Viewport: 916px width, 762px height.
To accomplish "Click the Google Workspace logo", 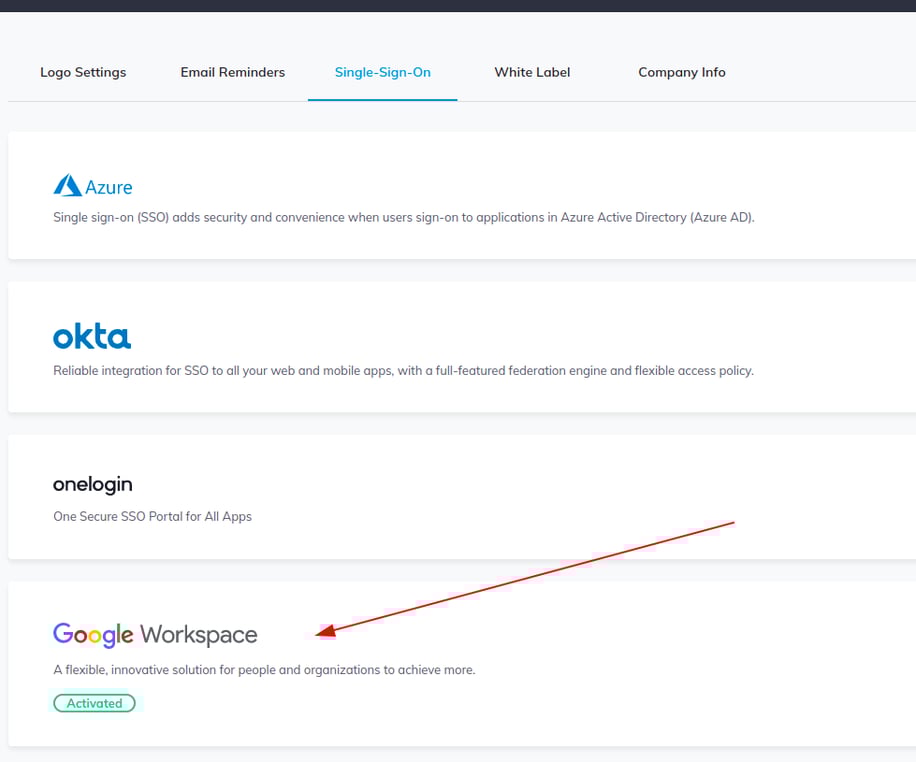I will coord(154,634).
